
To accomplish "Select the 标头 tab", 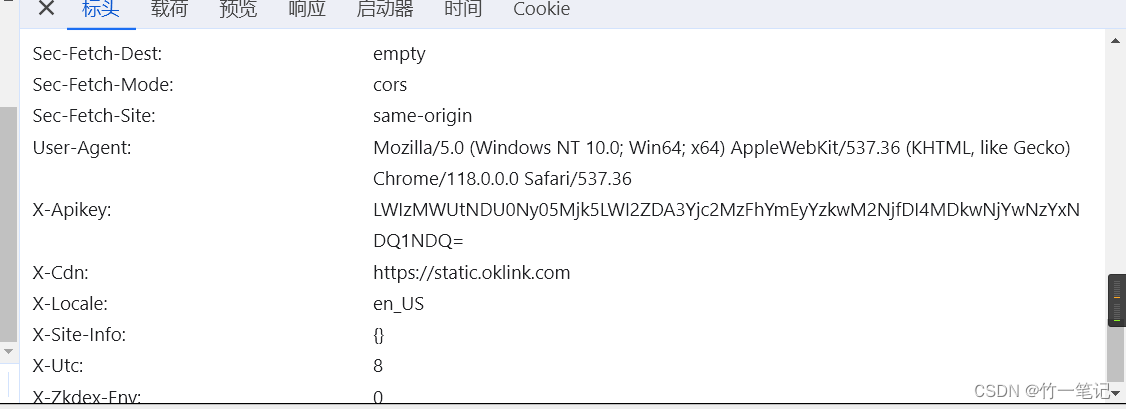I will click(x=101, y=9).
